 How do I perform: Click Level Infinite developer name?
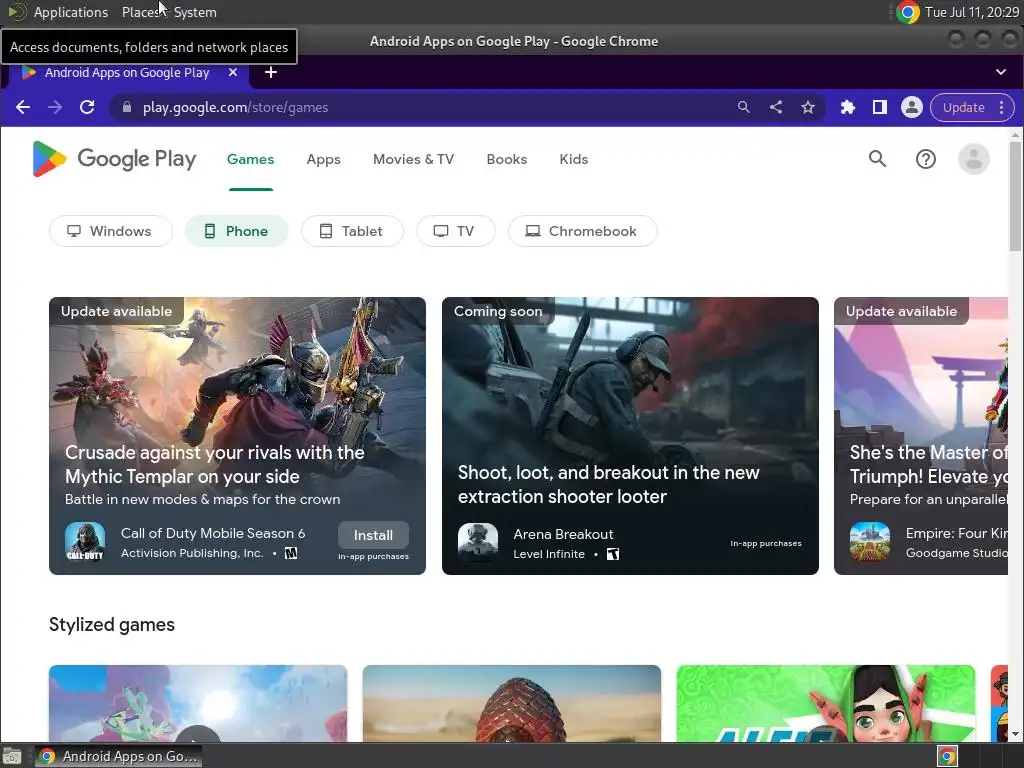click(x=549, y=554)
